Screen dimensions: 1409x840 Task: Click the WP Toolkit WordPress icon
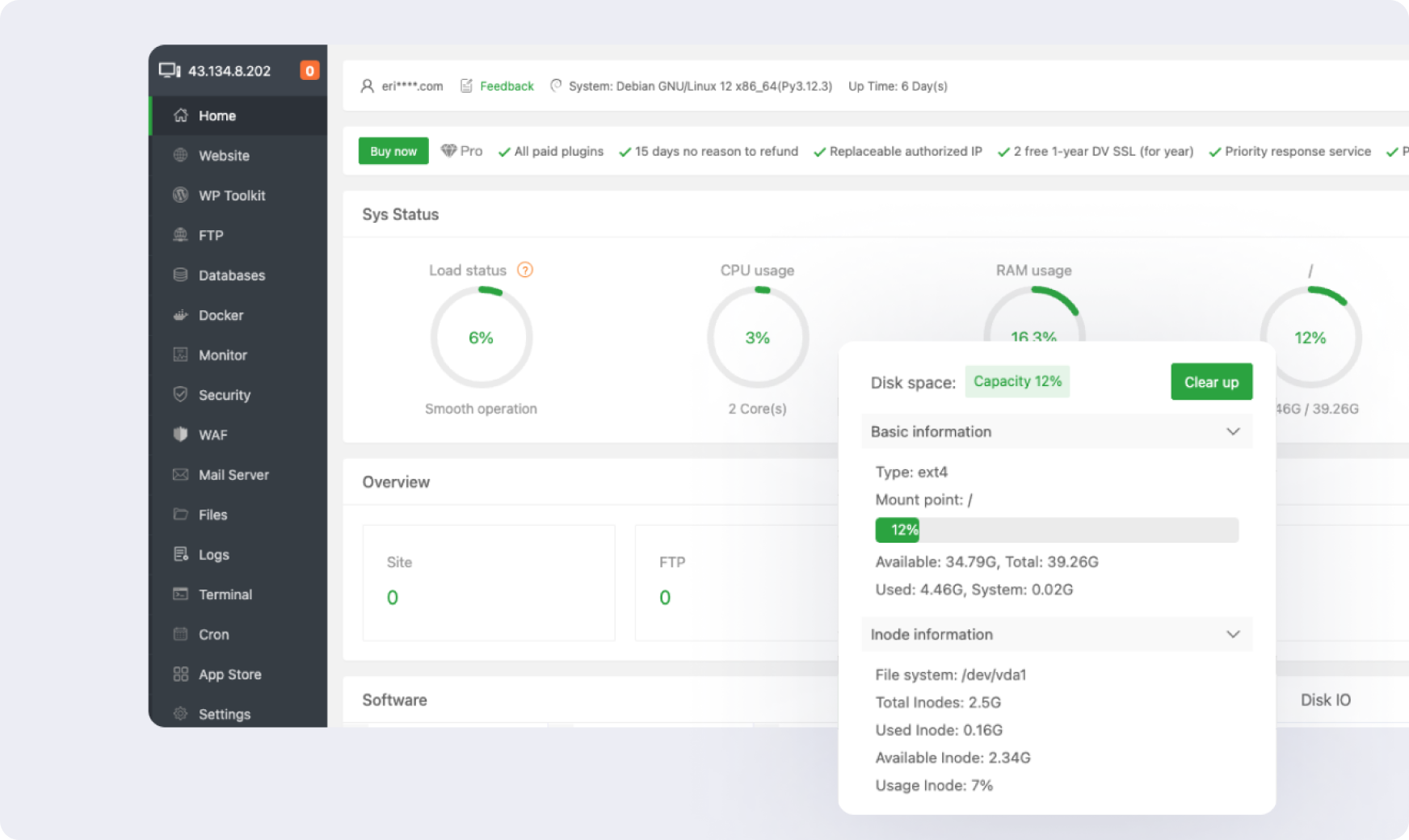coord(180,195)
